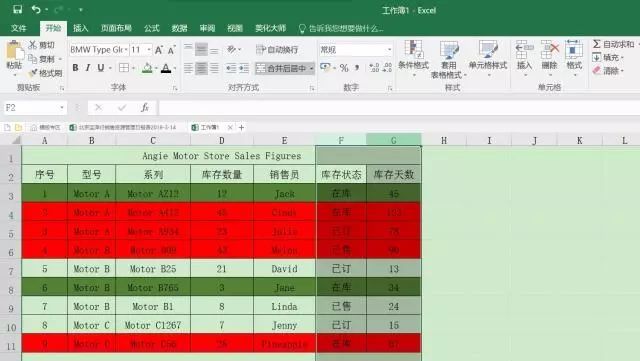Open the number format 常规 dropdown
This screenshot has width=640, height=361.
[389, 50]
